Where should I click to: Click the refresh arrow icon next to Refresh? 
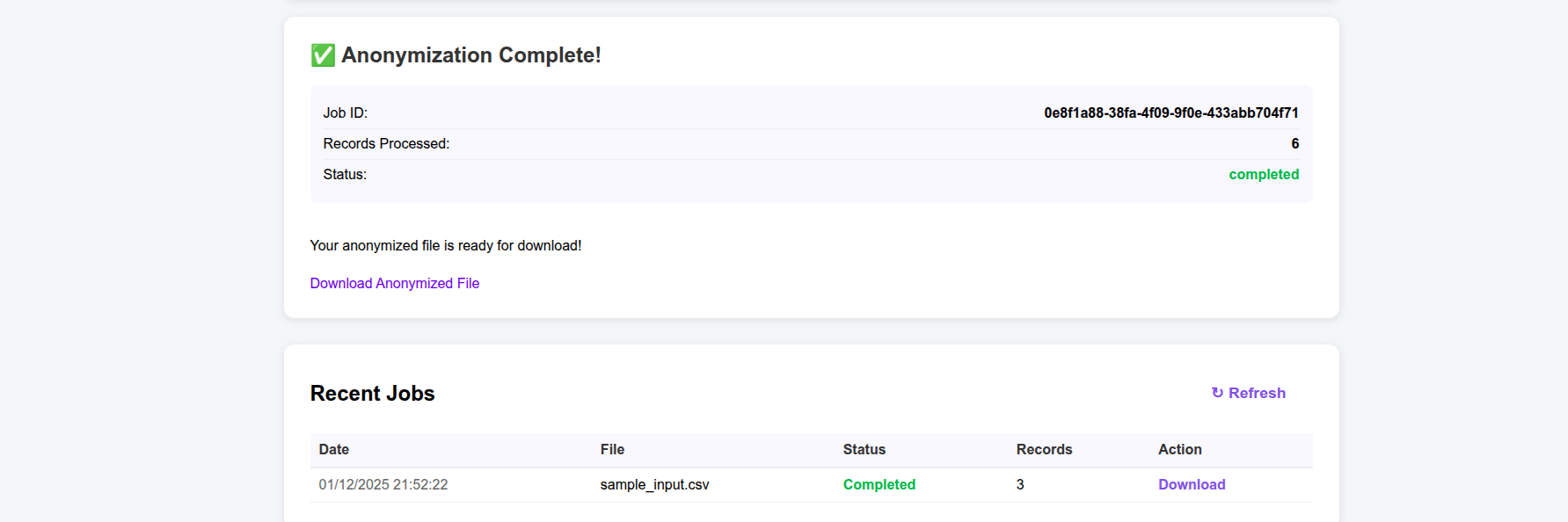(1216, 393)
